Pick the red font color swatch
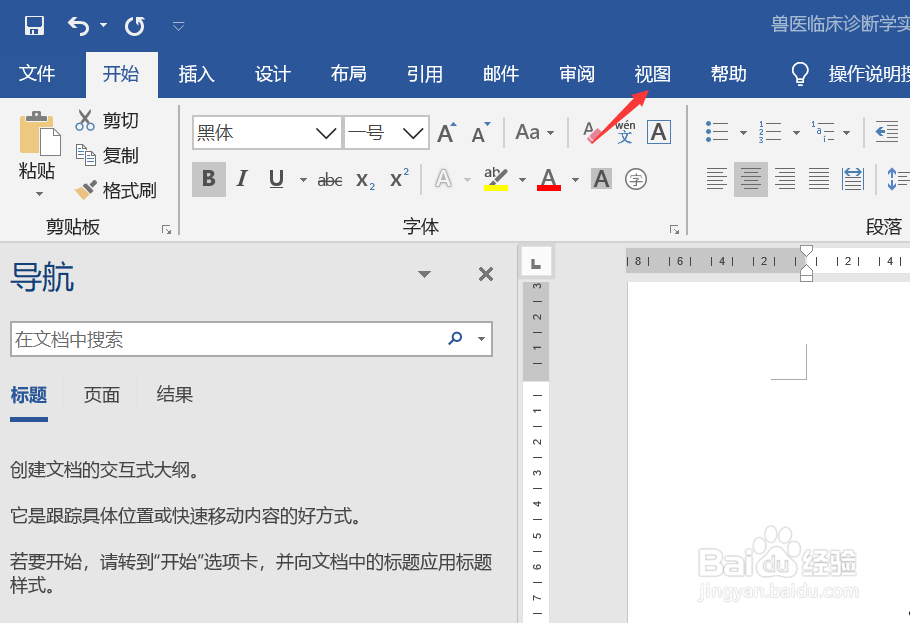Screen dimensions: 910x623 pyautogui.click(x=548, y=179)
